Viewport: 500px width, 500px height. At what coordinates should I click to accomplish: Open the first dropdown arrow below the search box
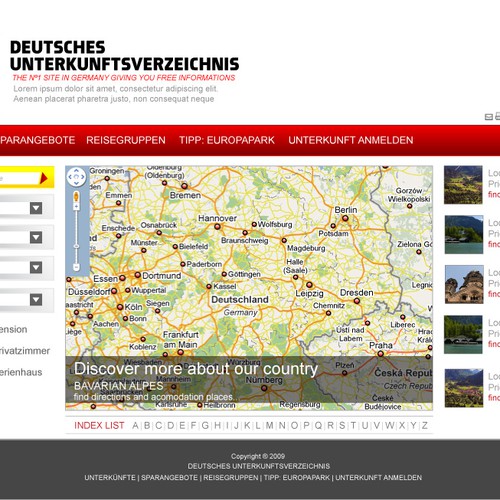click(36, 208)
